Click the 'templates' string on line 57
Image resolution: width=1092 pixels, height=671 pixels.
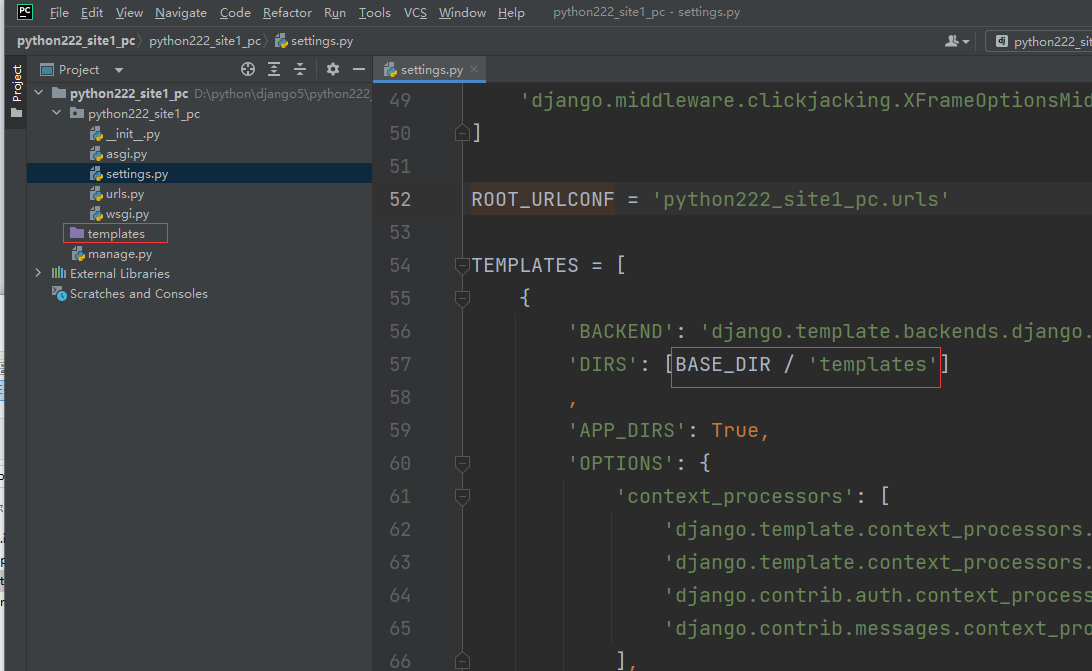(873, 364)
